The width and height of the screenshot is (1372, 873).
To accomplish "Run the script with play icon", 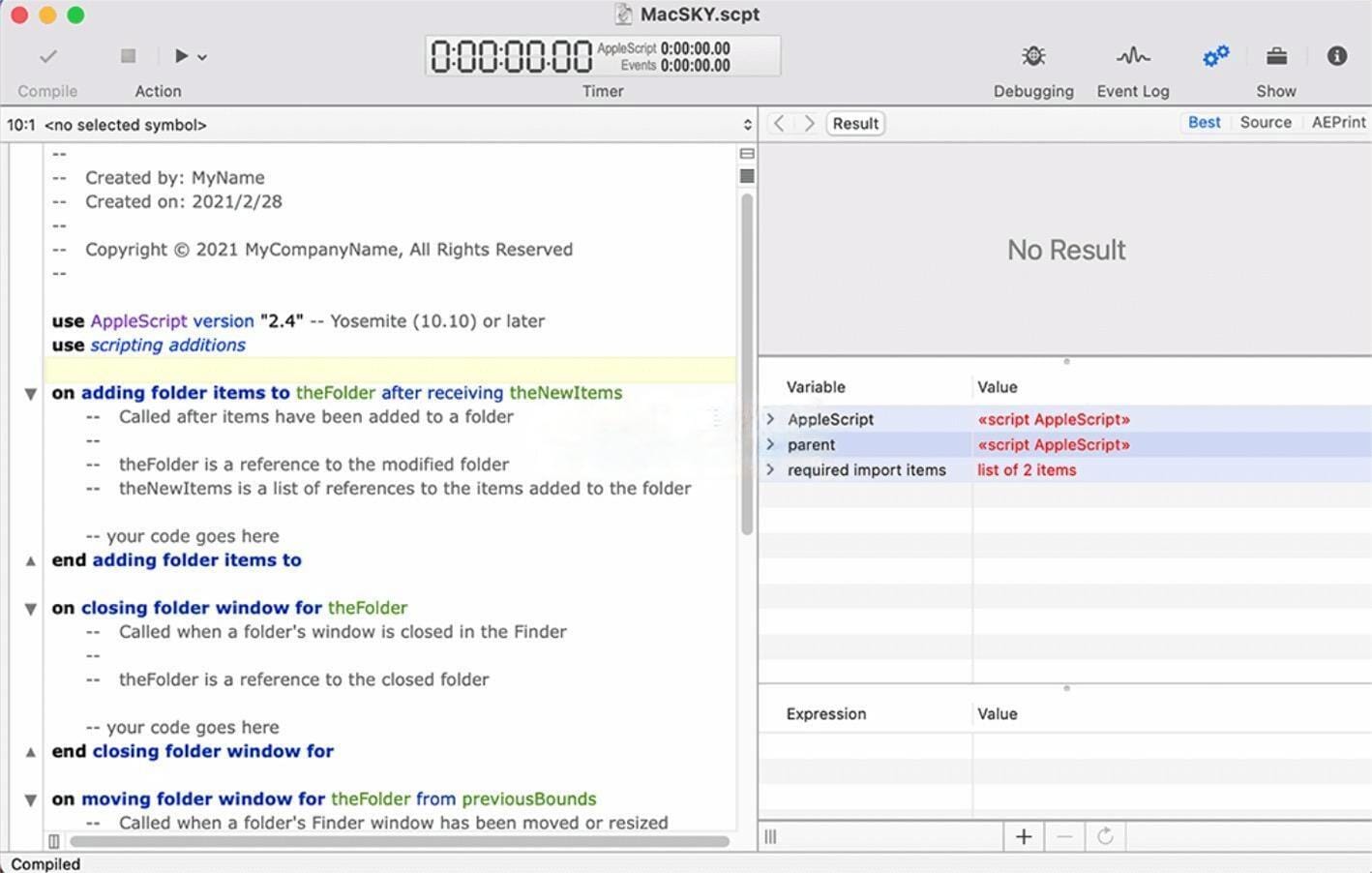I will coord(181,56).
